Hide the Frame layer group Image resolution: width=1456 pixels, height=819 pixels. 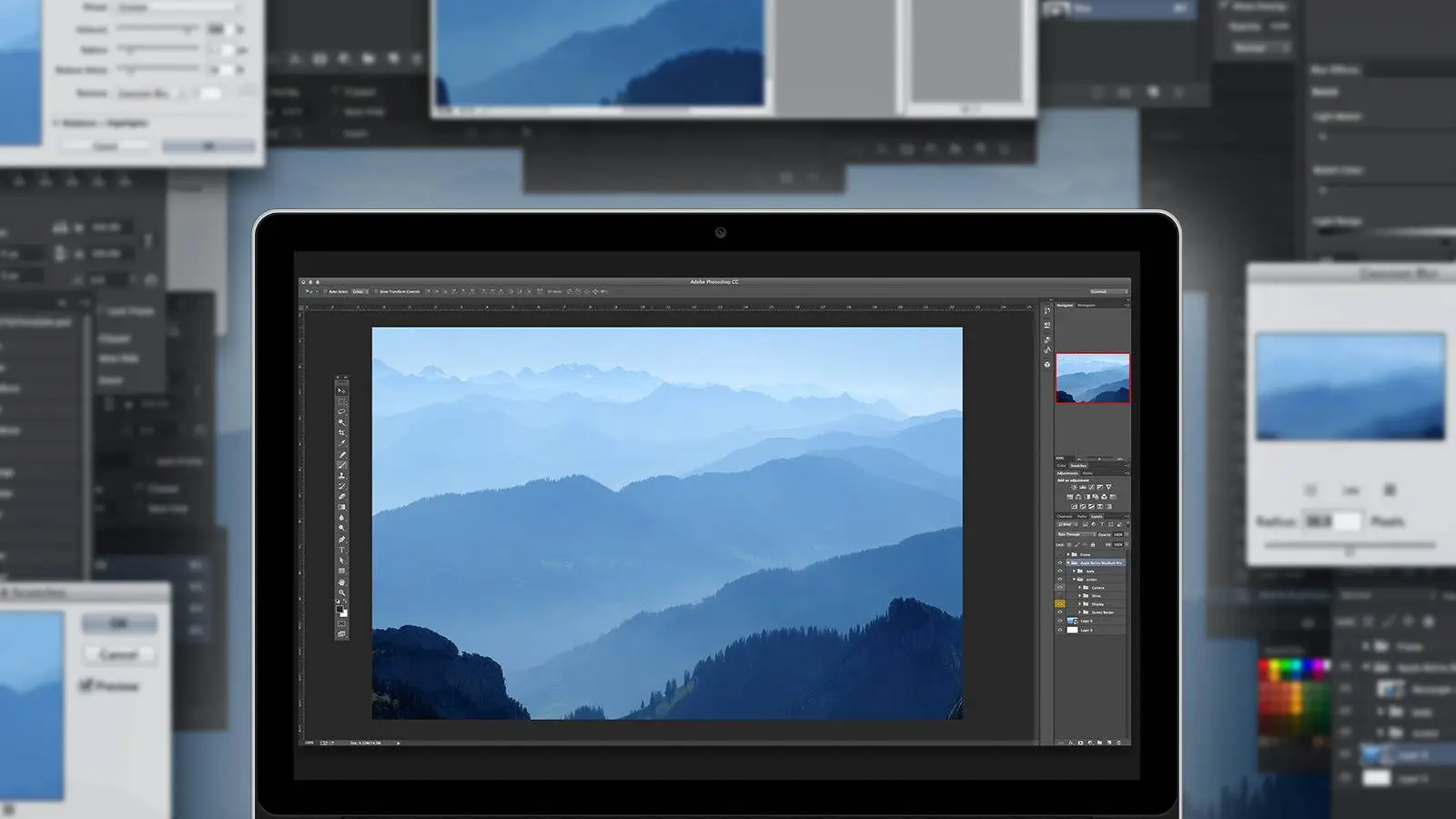(x=1059, y=554)
